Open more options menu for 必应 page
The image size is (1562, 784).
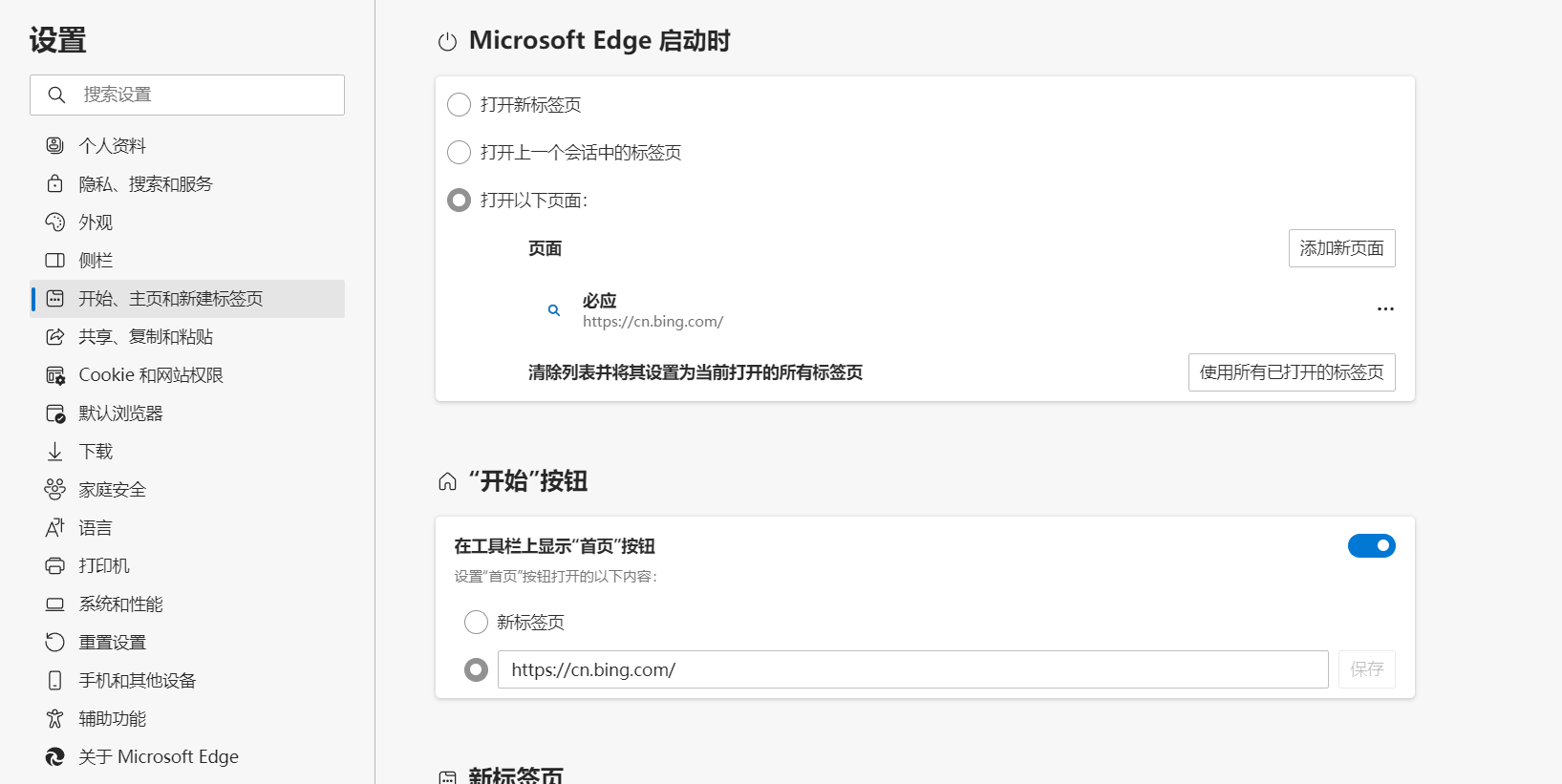point(1385,309)
